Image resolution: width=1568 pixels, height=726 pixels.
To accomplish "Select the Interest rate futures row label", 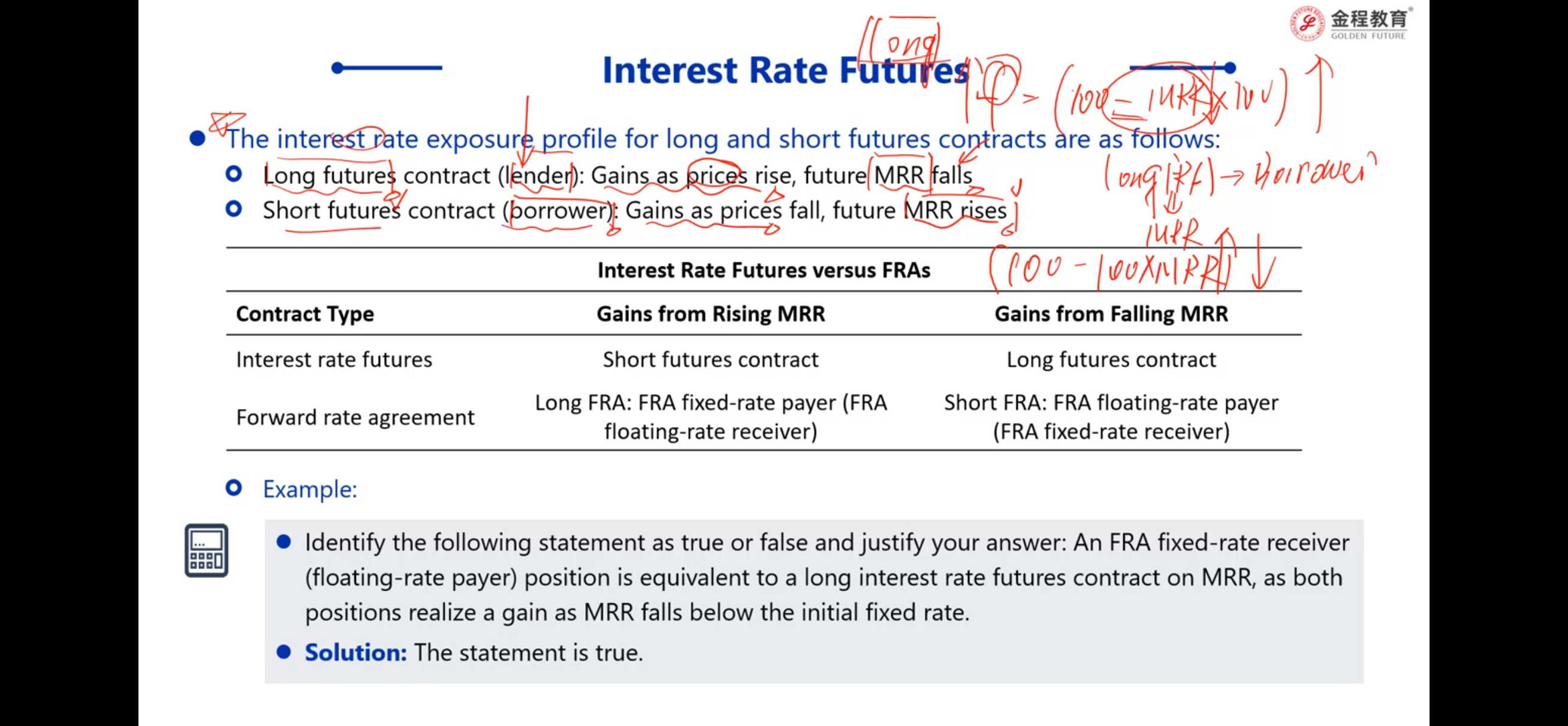I will click(334, 359).
